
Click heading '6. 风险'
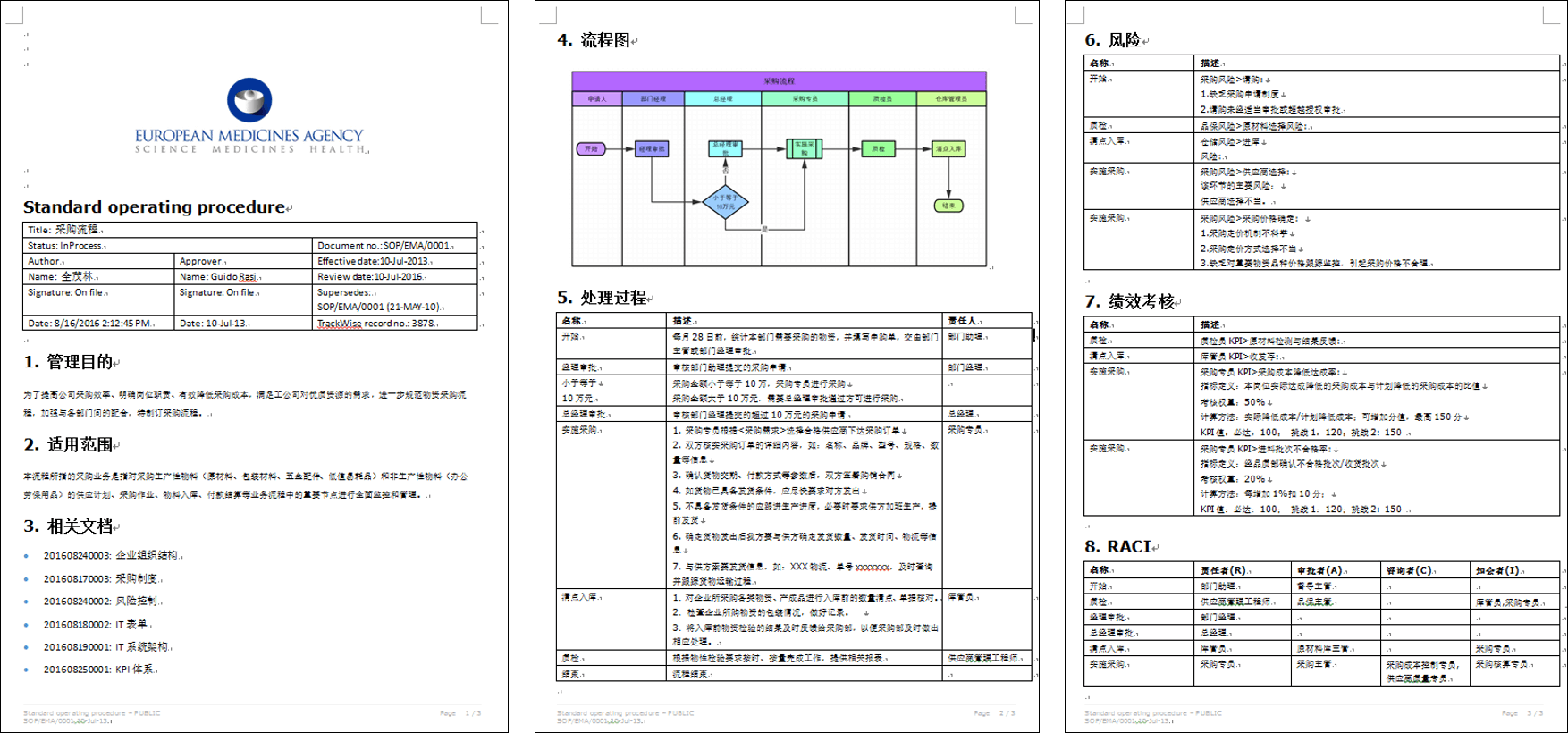point(1113,40)
